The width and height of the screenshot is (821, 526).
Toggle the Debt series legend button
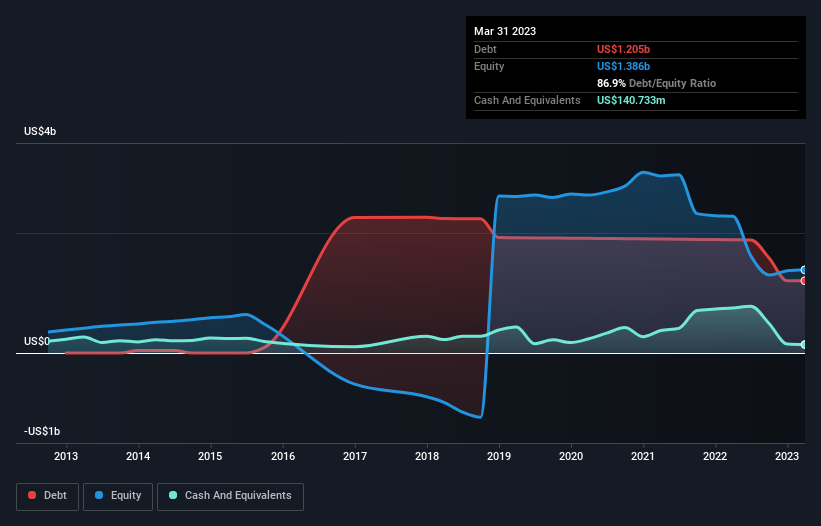click(48, 496)
